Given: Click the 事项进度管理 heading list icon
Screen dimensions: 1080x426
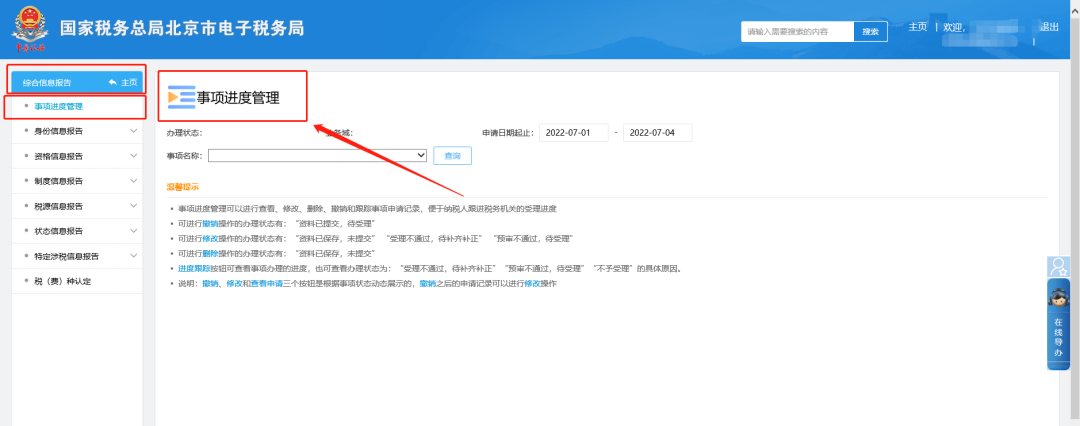Looking at the screenshot, I should tap(181, 97).
